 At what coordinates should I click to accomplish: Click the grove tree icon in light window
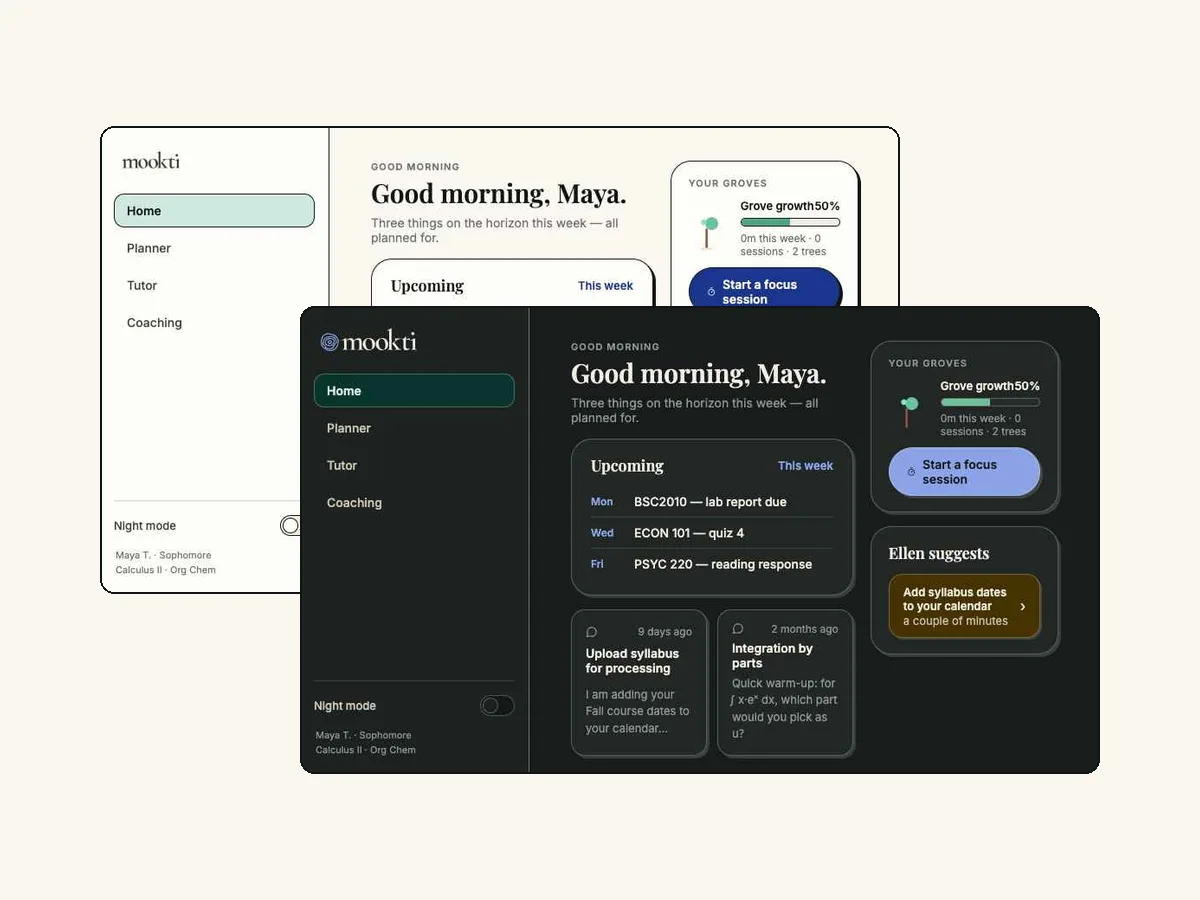(x=708, y=231)
